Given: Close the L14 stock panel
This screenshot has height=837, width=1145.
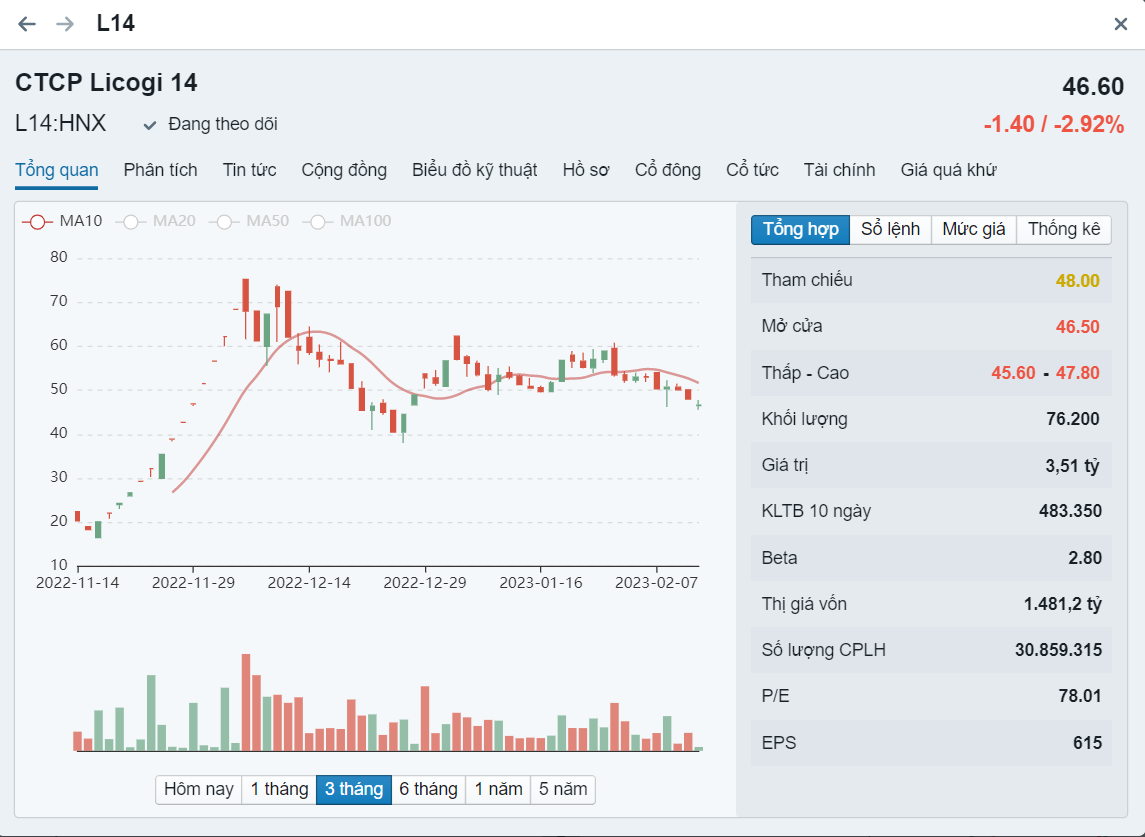Looking at the screenshot, I should [1120, 24].
